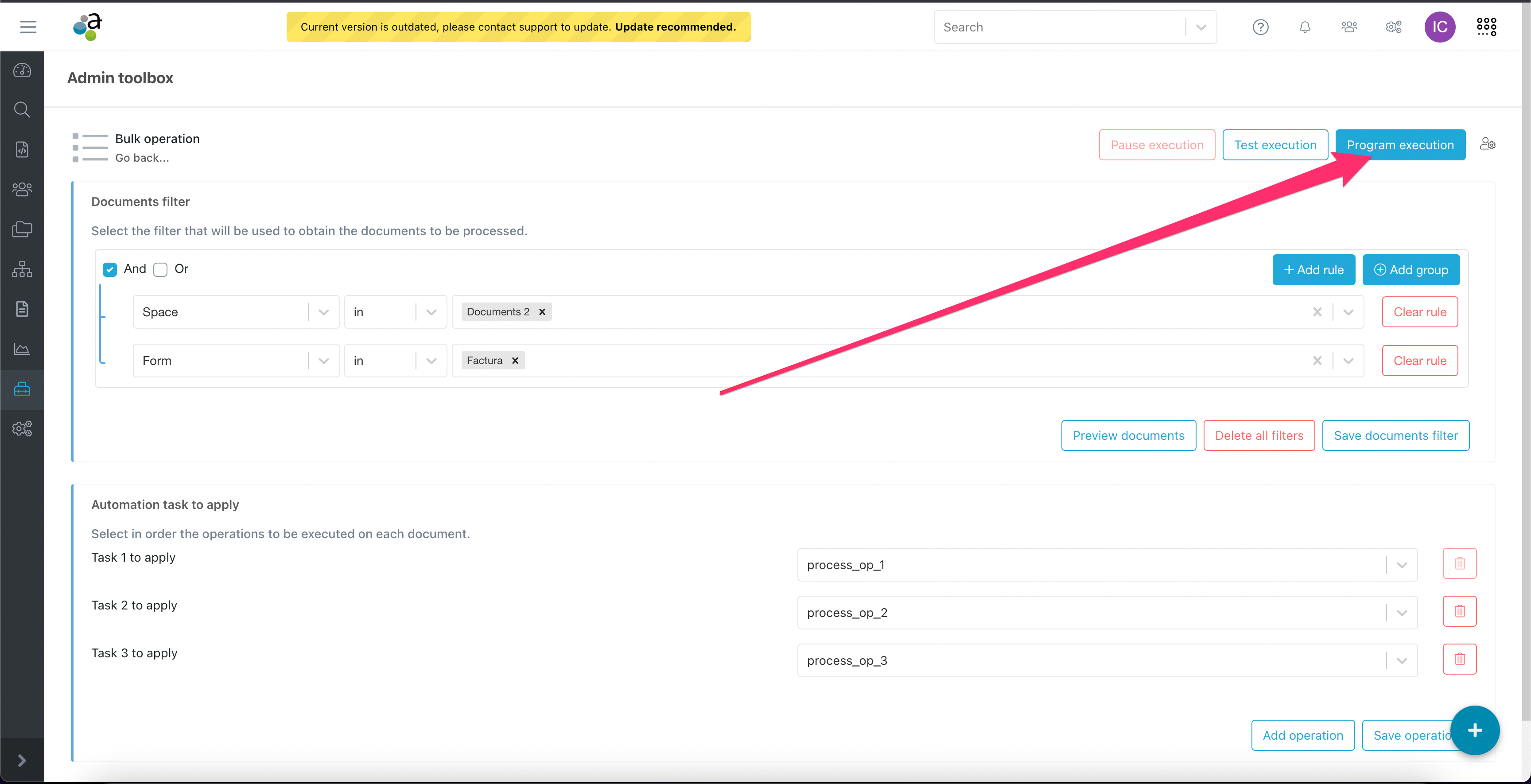Click the Preview documents button
Image resolution: width=1531 pixels, height=784 pixels.
click(1128, 436)
